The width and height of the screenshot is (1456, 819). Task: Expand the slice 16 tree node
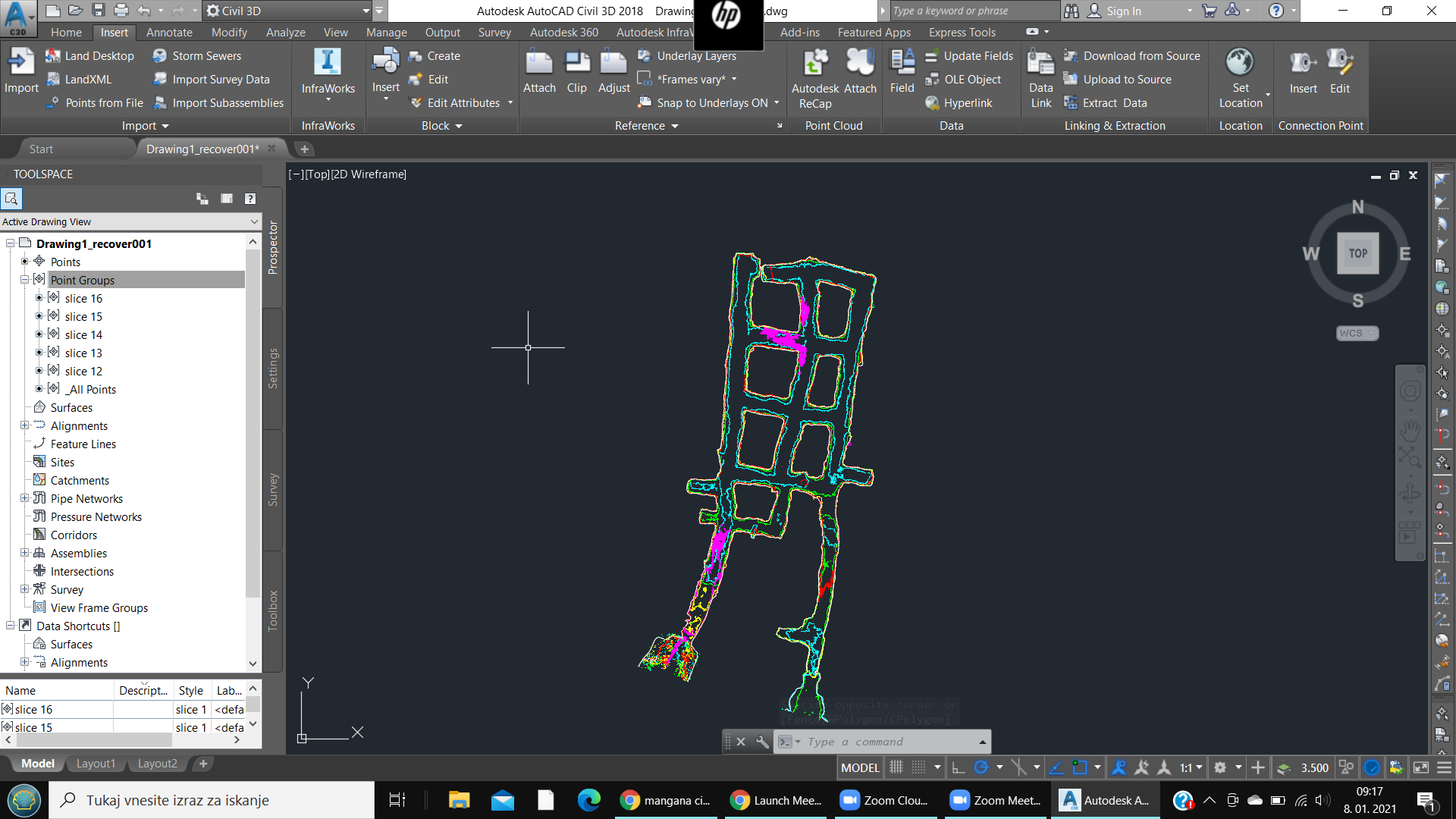39,298
